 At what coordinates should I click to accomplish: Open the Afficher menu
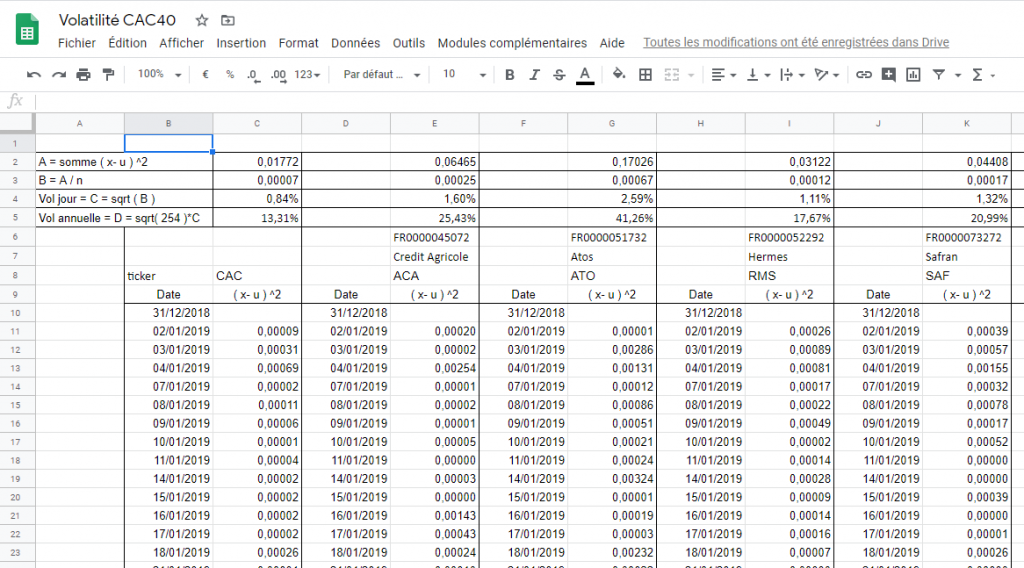click(x=182, y=43)
